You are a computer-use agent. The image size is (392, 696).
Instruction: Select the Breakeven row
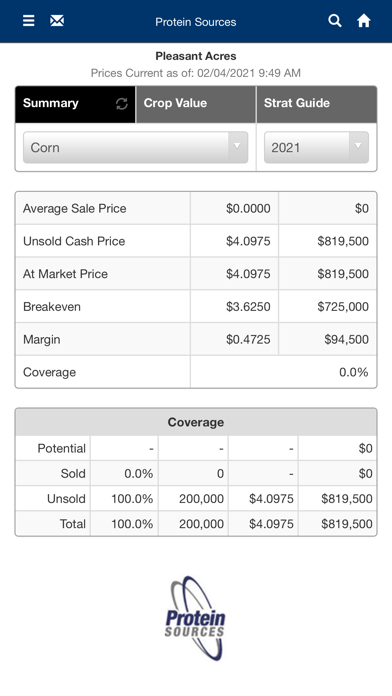[x=196, y=307]
